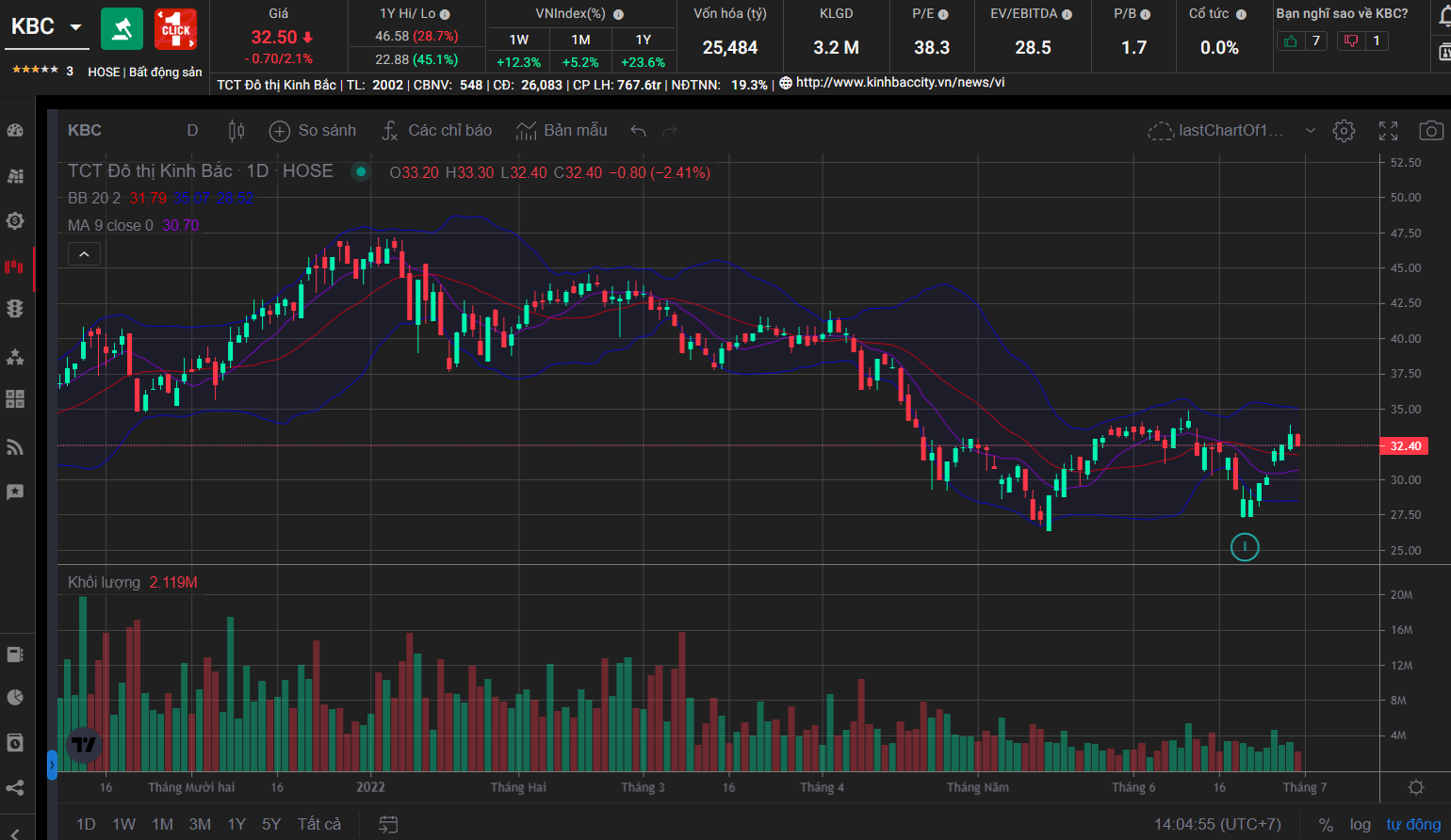Screen dimensions: 1451x840
Task: Click the candlestick chart style icon
Action: pos(236,131)
